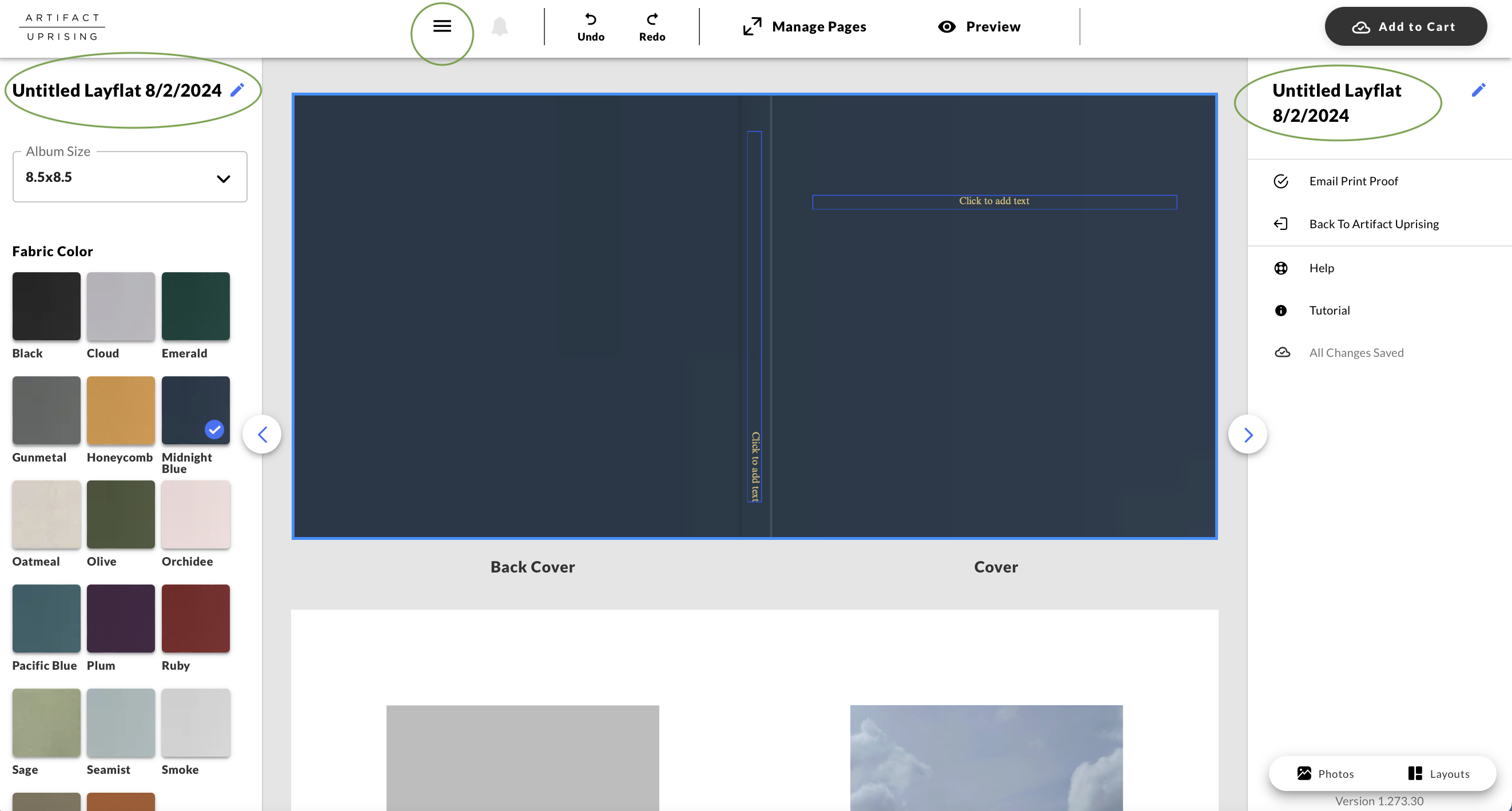1512x811 pixels.
Task: Select Emerald fabric color
Action: [x=196, y=306]
